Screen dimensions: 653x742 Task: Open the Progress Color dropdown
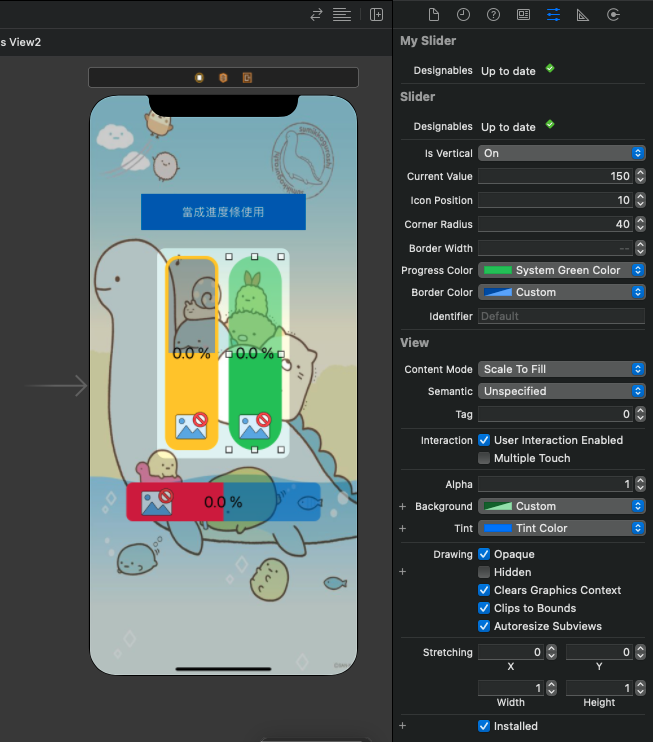pyautogui.click(x=561, y=270)
